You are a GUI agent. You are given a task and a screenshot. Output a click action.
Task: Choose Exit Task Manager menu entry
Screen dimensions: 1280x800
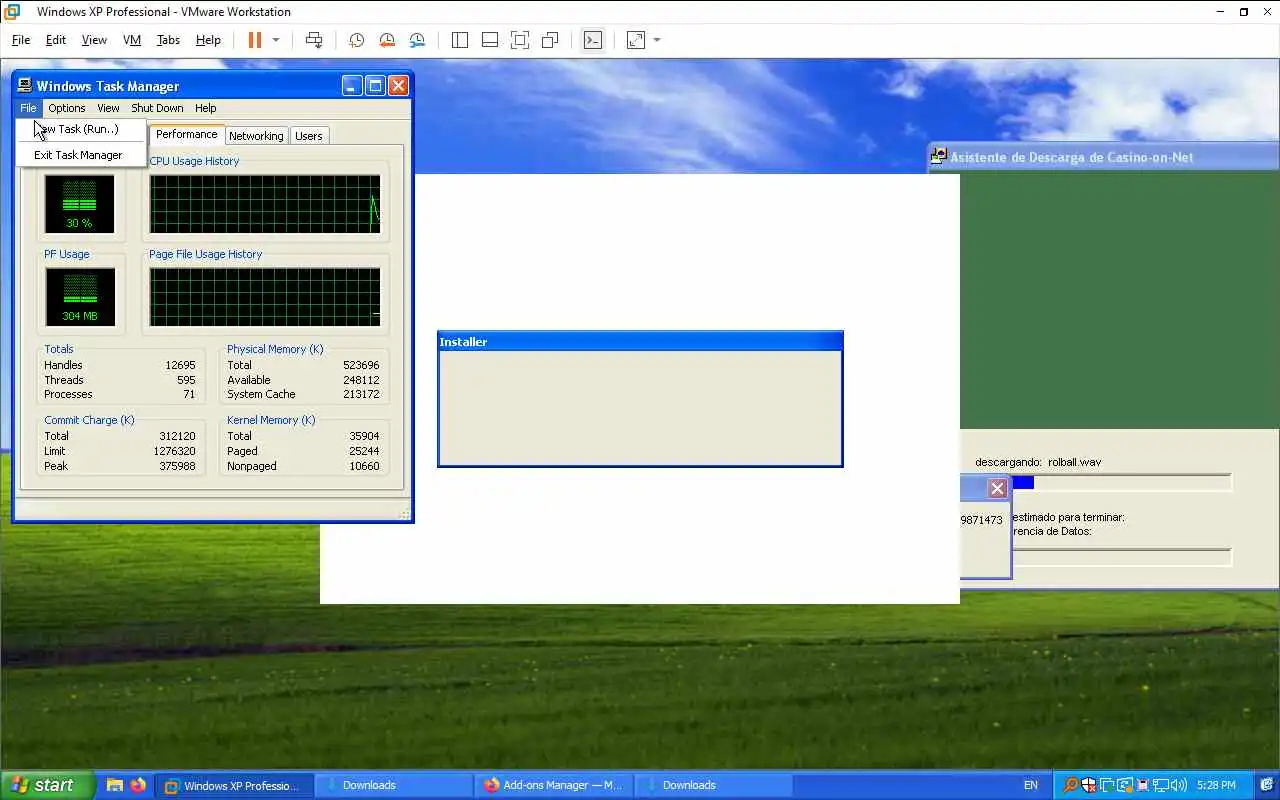click(x=81, y=155)
